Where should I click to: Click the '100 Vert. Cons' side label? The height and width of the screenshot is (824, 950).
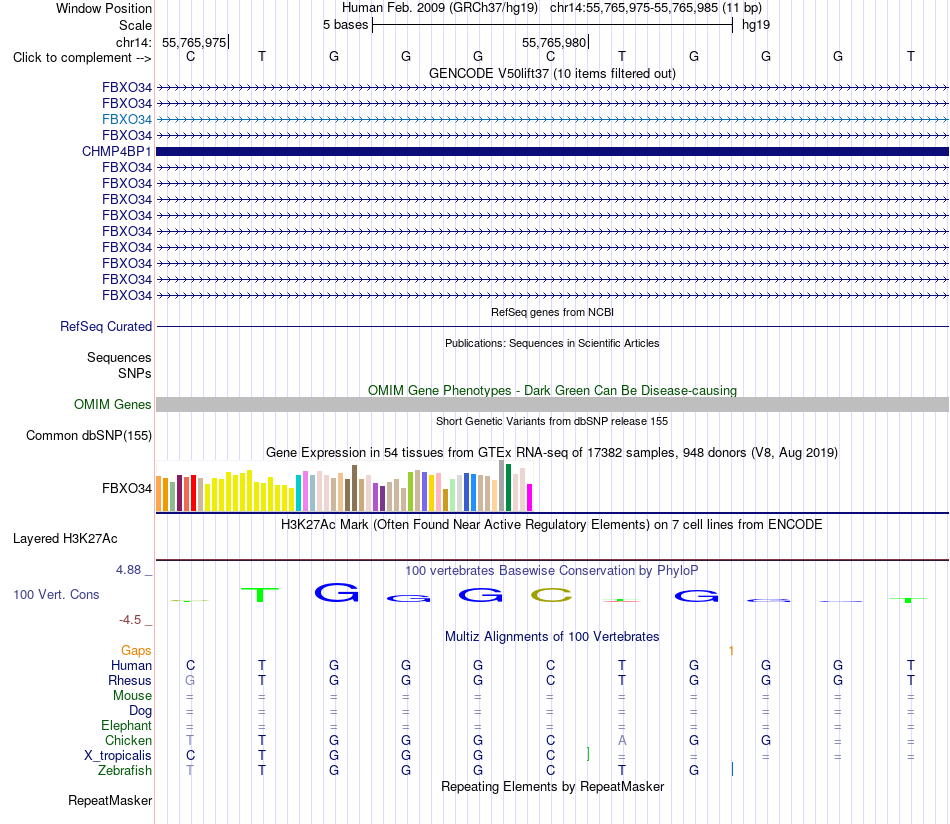56,595
